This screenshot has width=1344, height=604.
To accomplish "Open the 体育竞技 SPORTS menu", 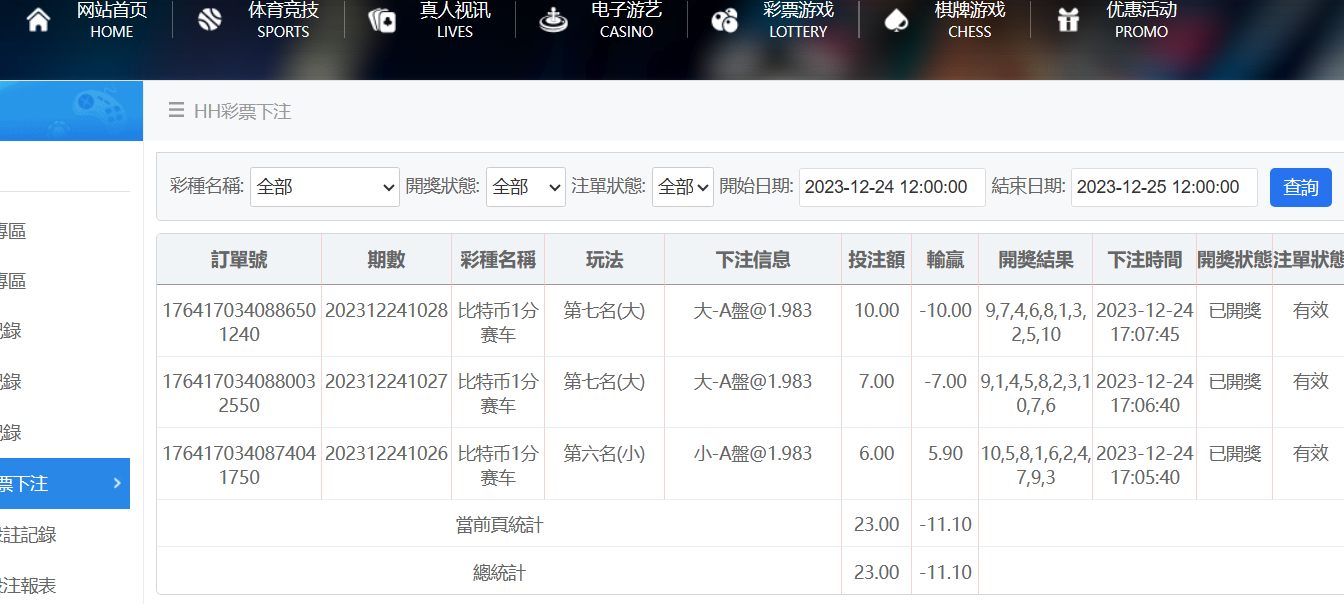I will [x=283, y=20].
